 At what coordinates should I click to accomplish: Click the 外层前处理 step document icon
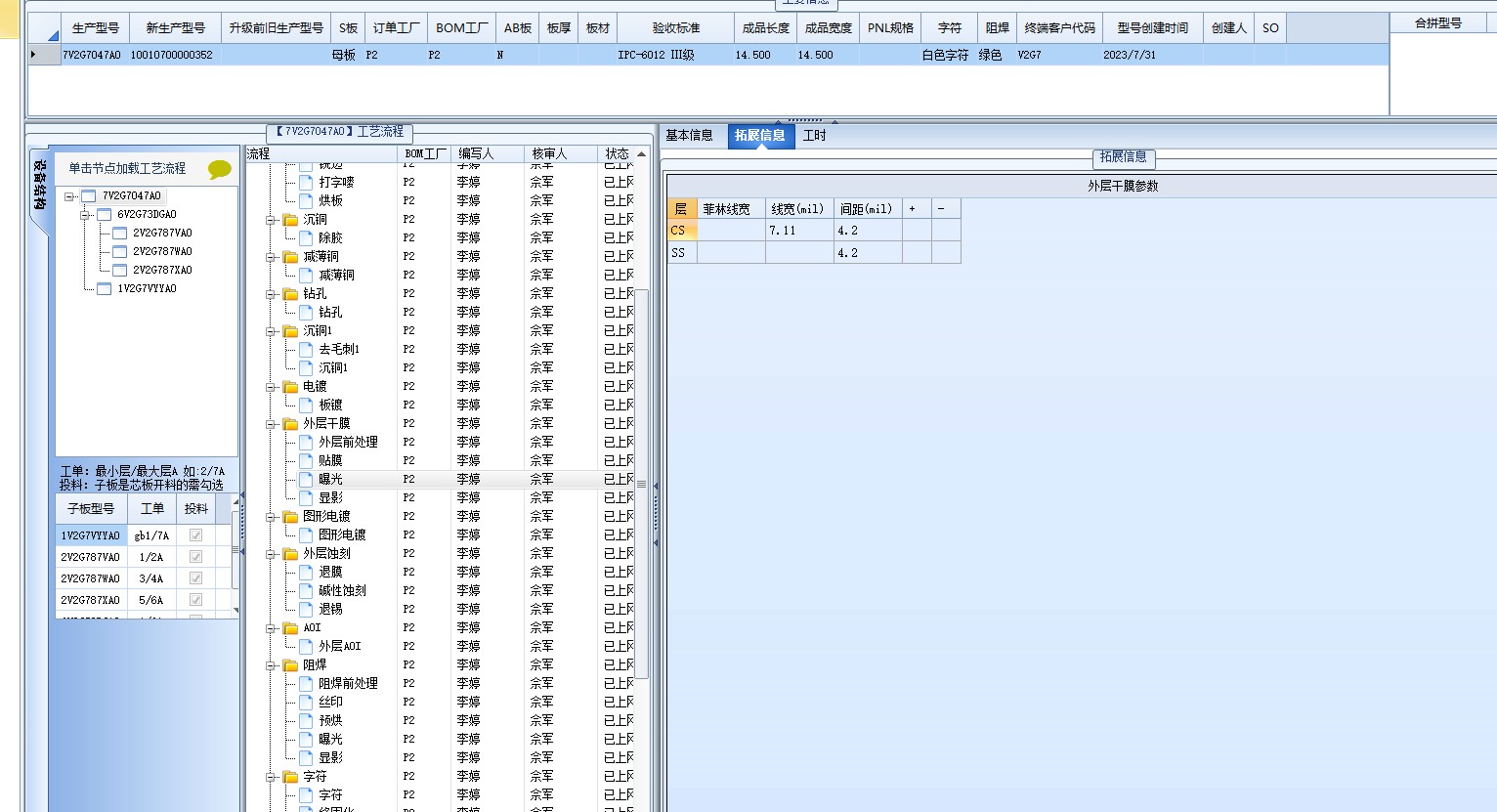pos(306,442)
